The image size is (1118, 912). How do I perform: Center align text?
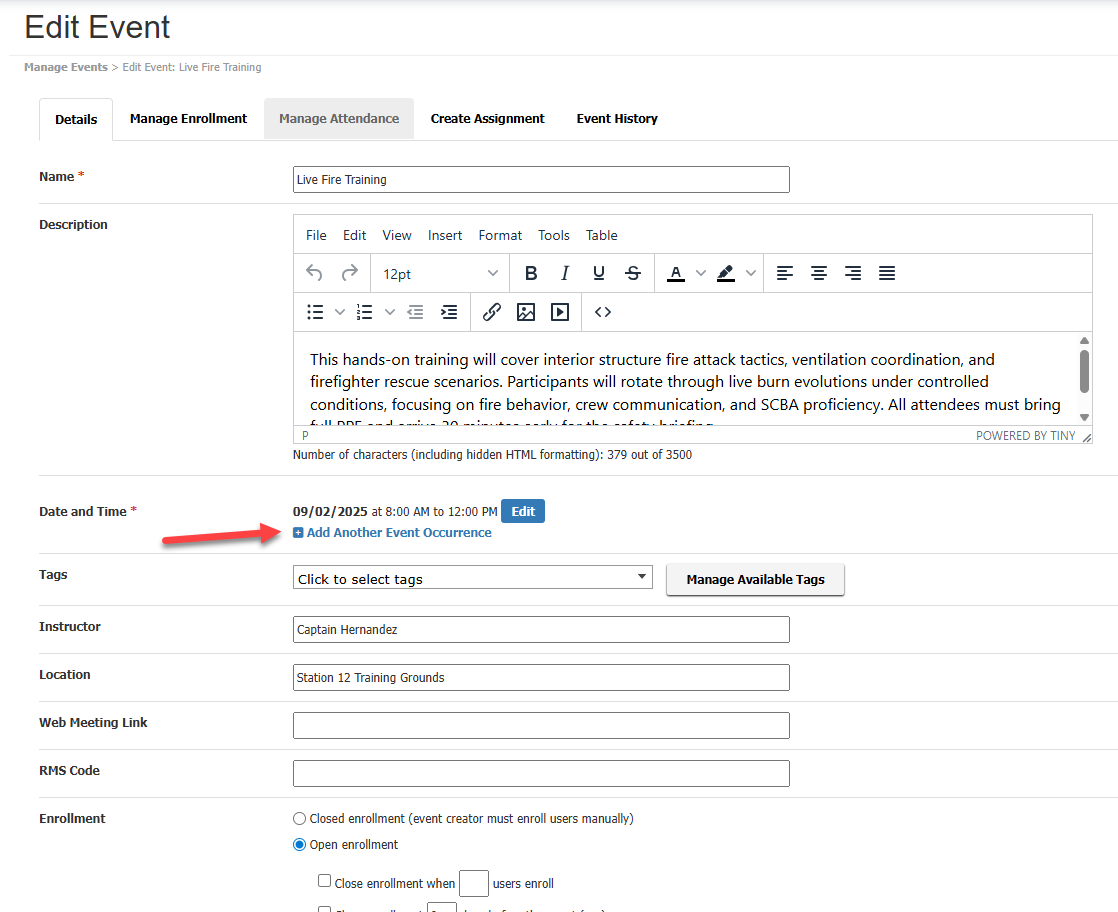pos(819,273)
